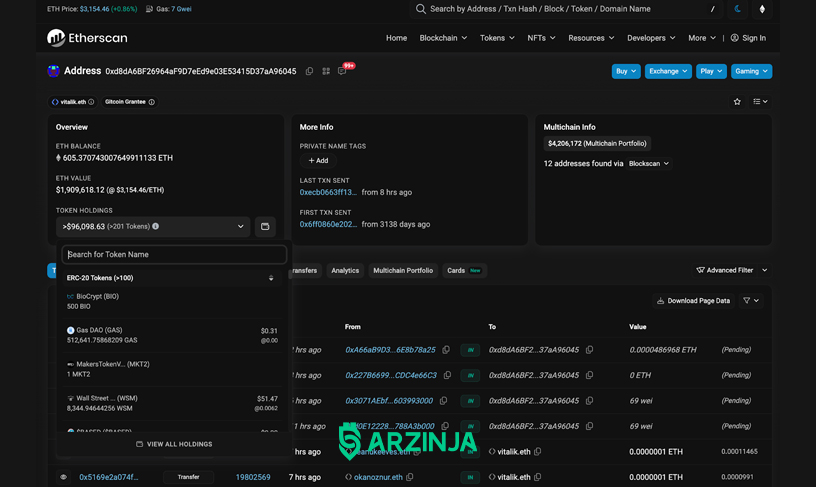
Task: Select Gas DAO (GAS) token
Action: (172, 335)
